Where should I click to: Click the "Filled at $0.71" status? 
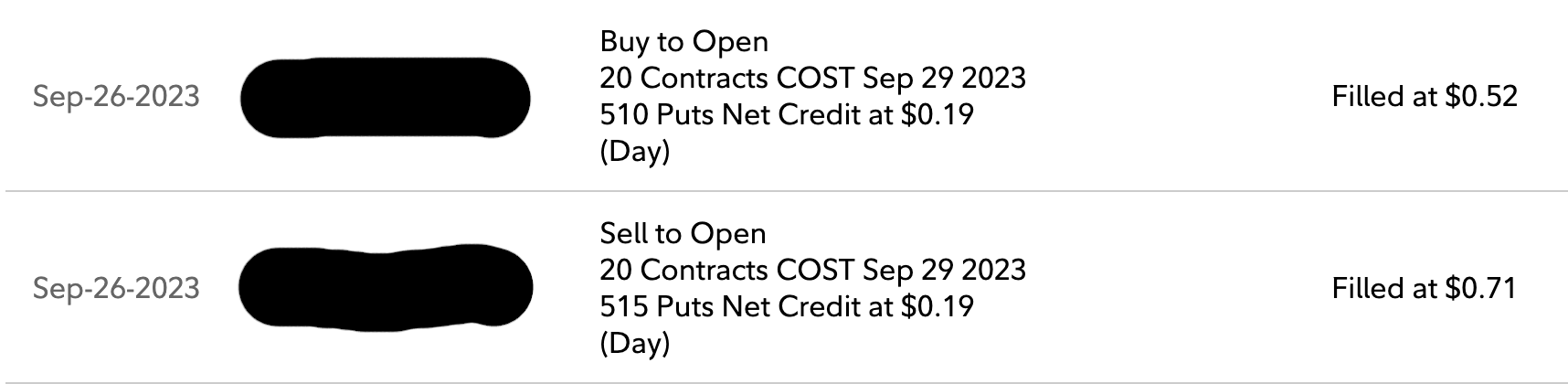[1424, 288]
